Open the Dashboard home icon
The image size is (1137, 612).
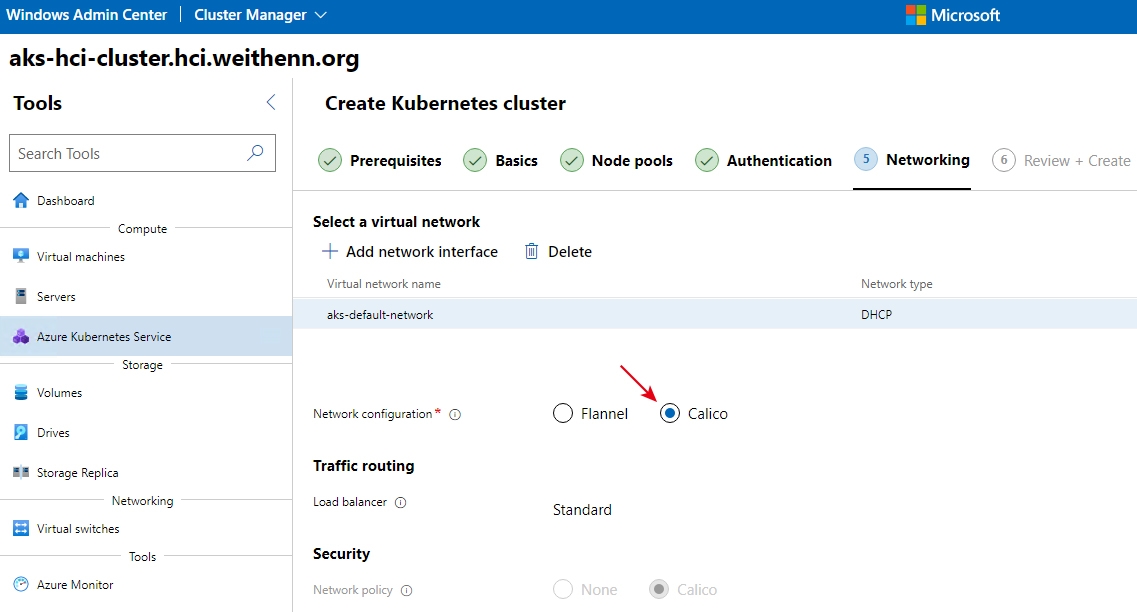(21, 201)
